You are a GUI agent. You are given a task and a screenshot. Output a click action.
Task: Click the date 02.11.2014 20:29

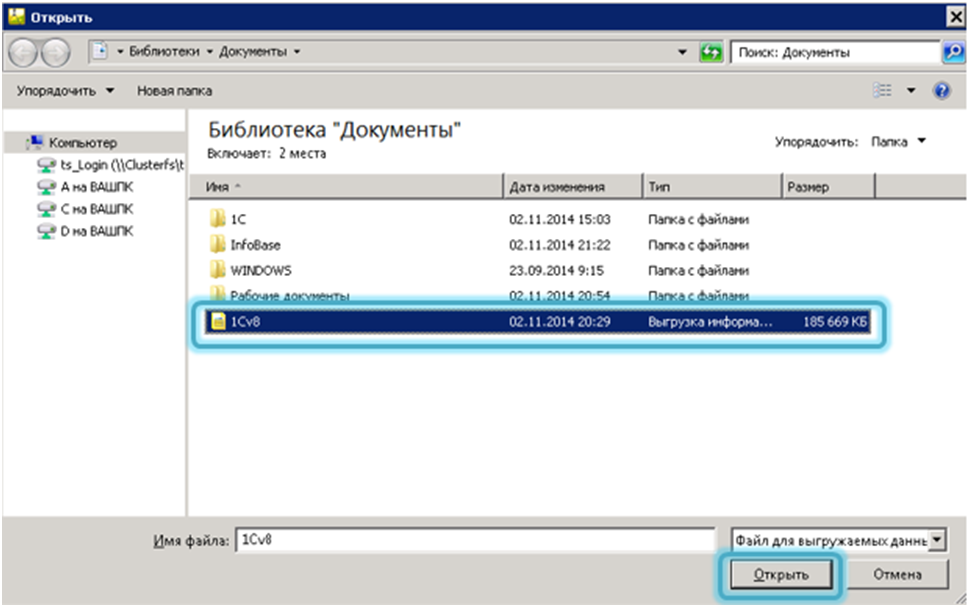[559, 321]
